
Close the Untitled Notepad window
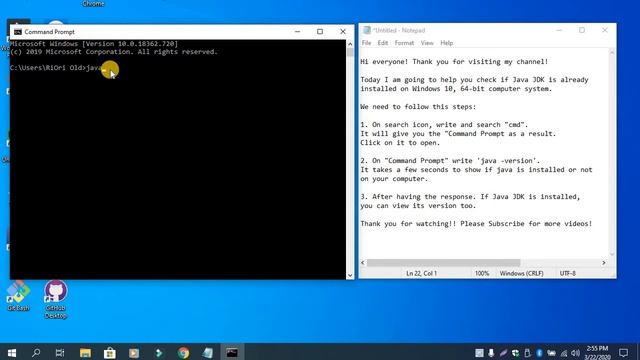coord(605,30)
